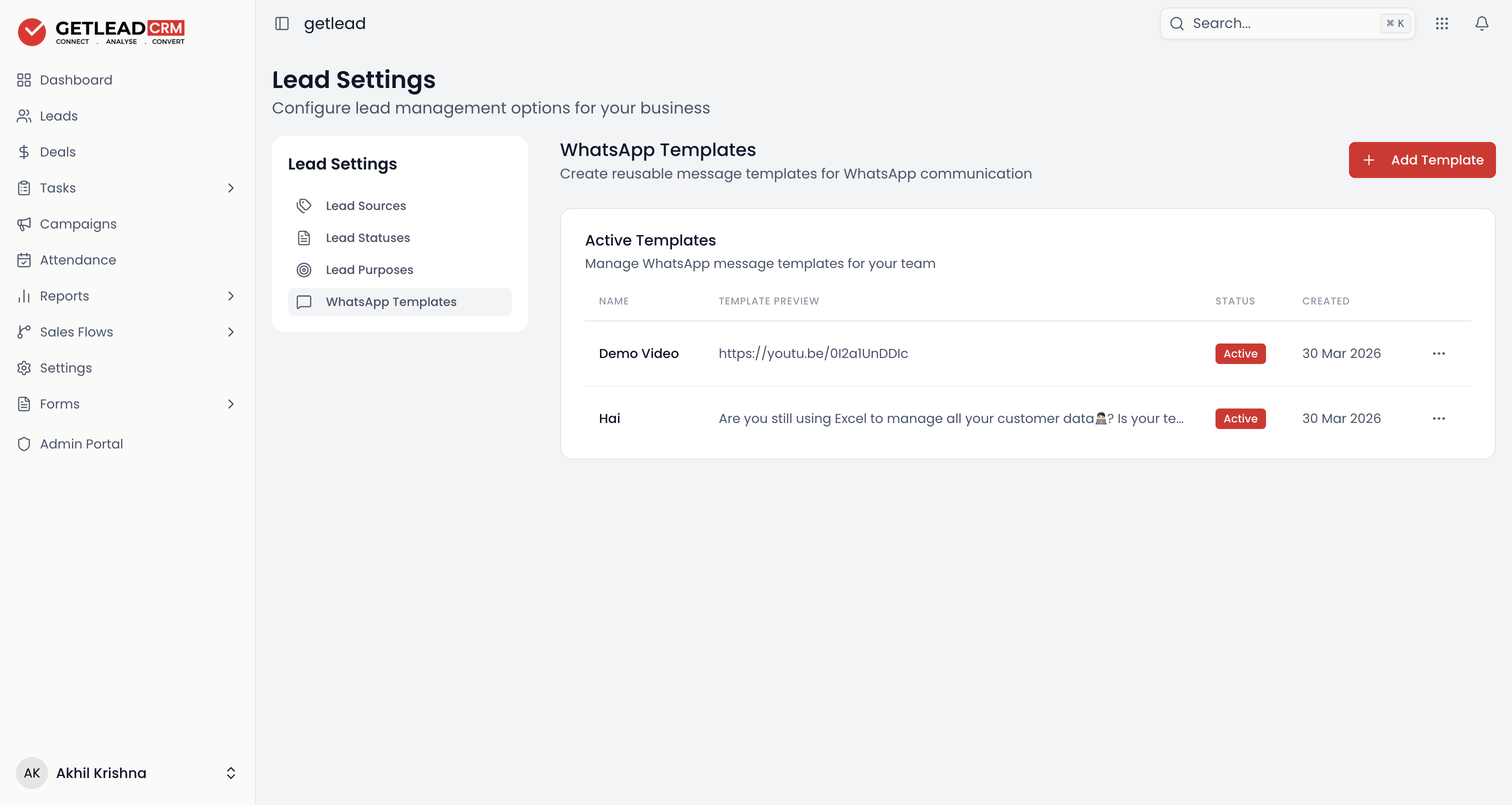This screenshot has width=1512, height=805.
Task: Open Hai template row options menu
Action: [x=1438, y=418]
